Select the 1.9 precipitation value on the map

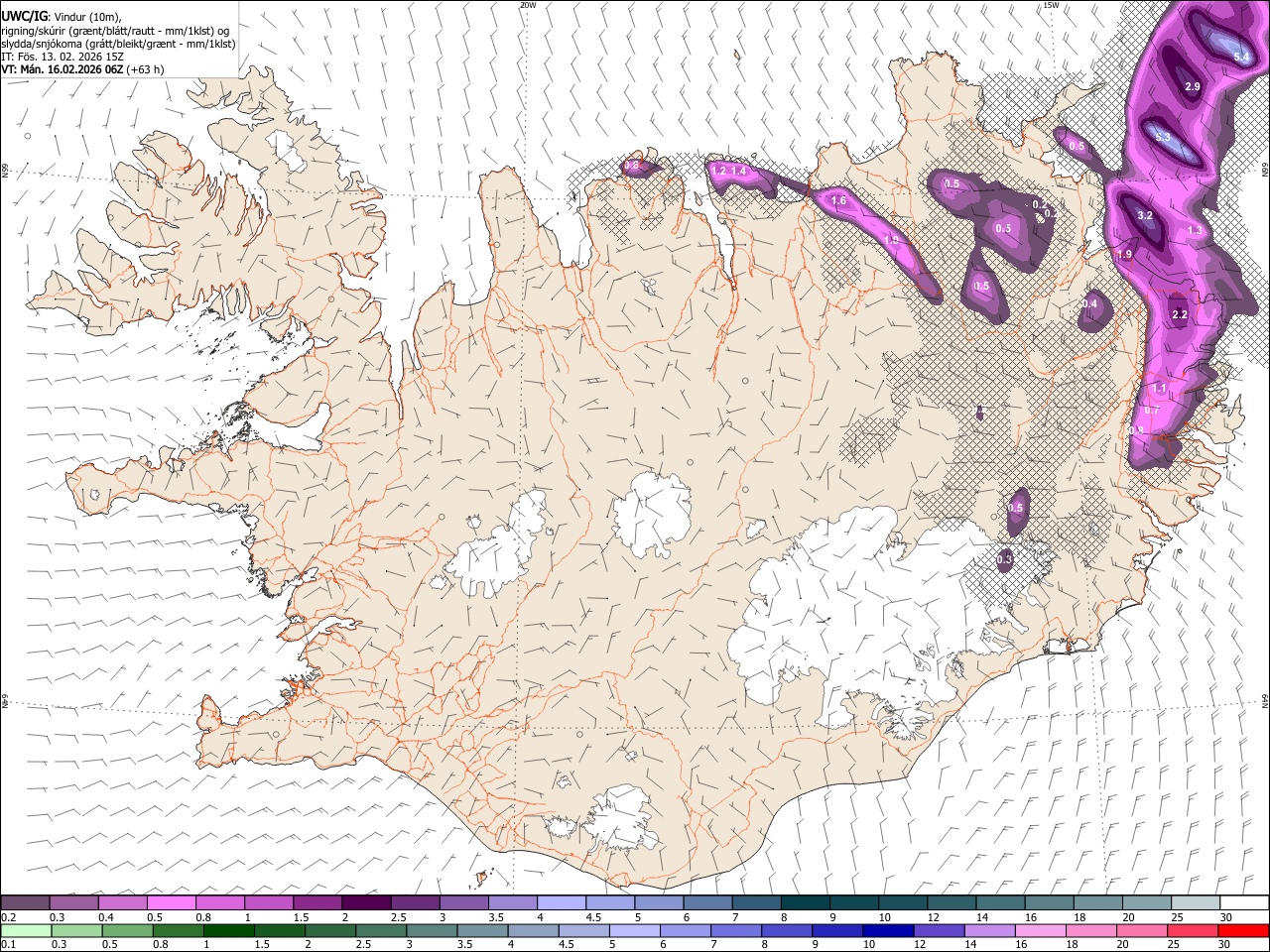[1124, 255]
